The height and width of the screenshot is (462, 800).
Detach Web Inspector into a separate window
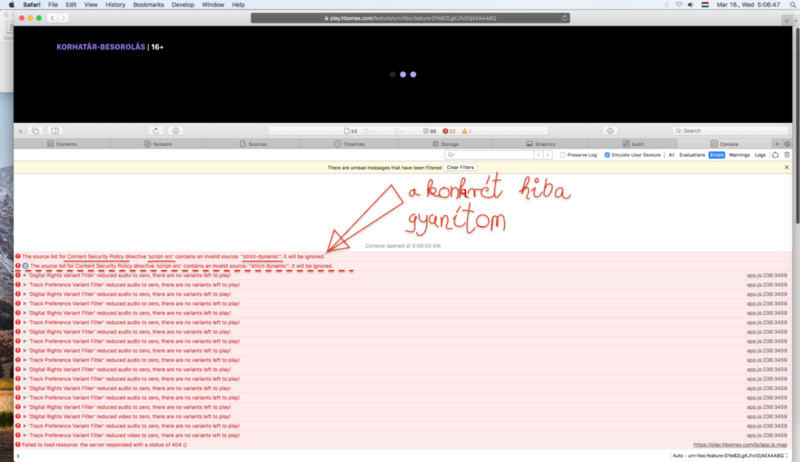pyautogui.click(x=36, y=131)
